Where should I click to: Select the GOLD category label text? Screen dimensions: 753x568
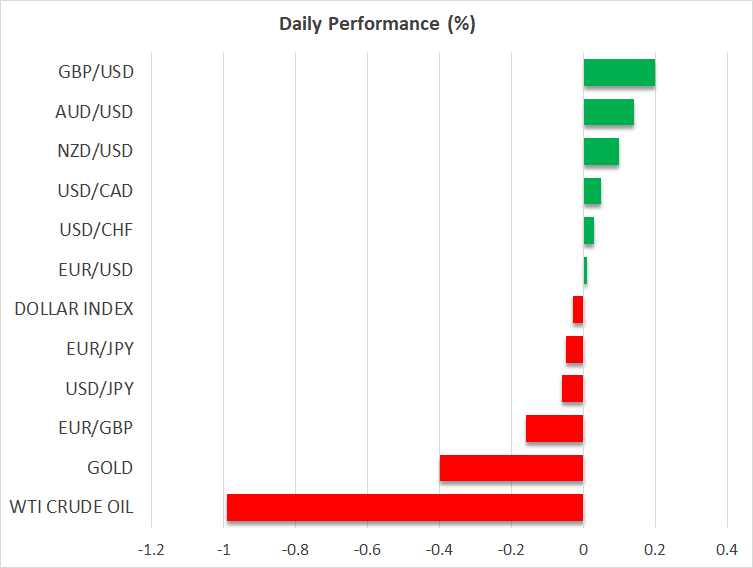tap(110, 468)
